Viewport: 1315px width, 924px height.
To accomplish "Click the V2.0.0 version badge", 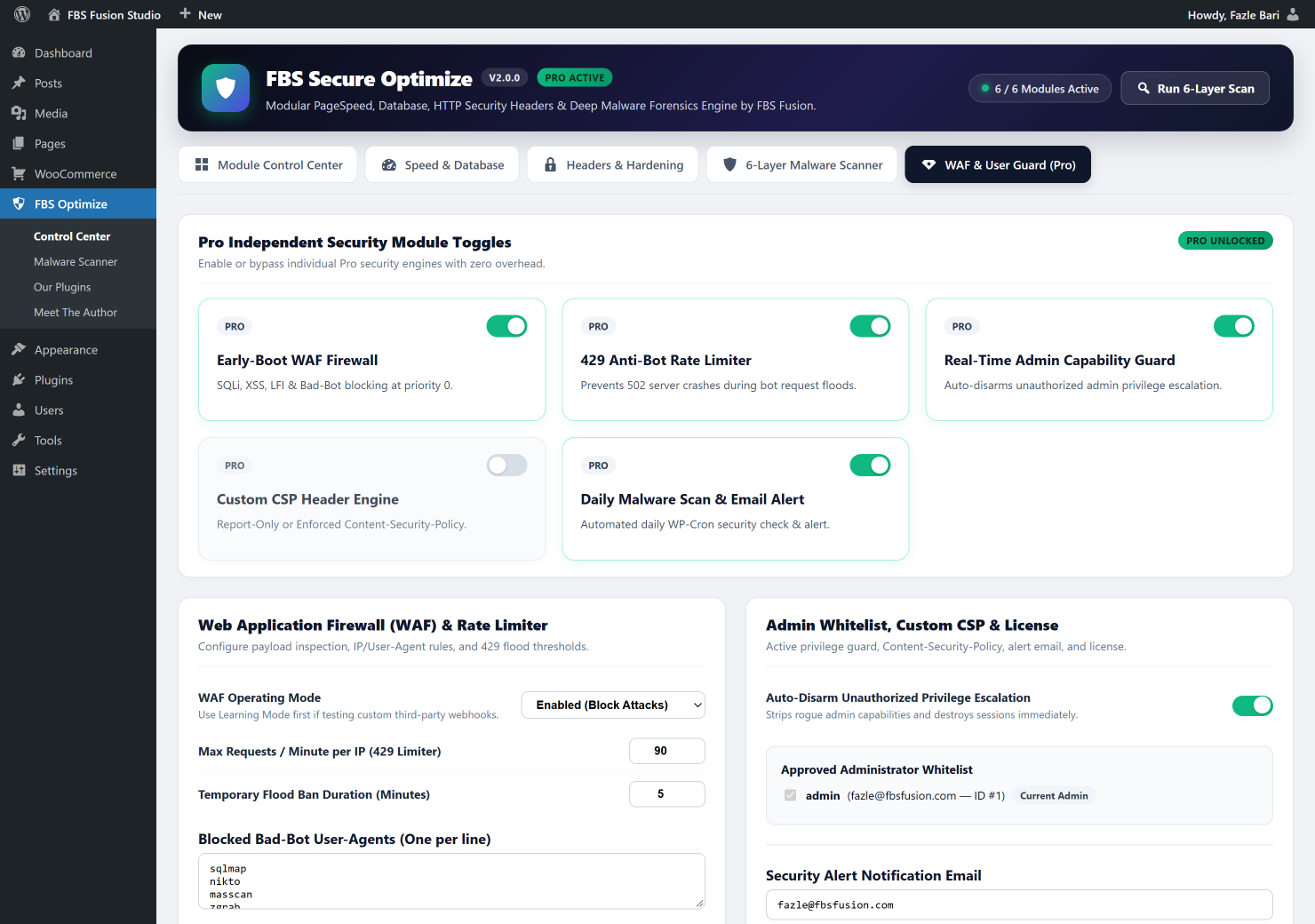I will [x=505, y=77].
